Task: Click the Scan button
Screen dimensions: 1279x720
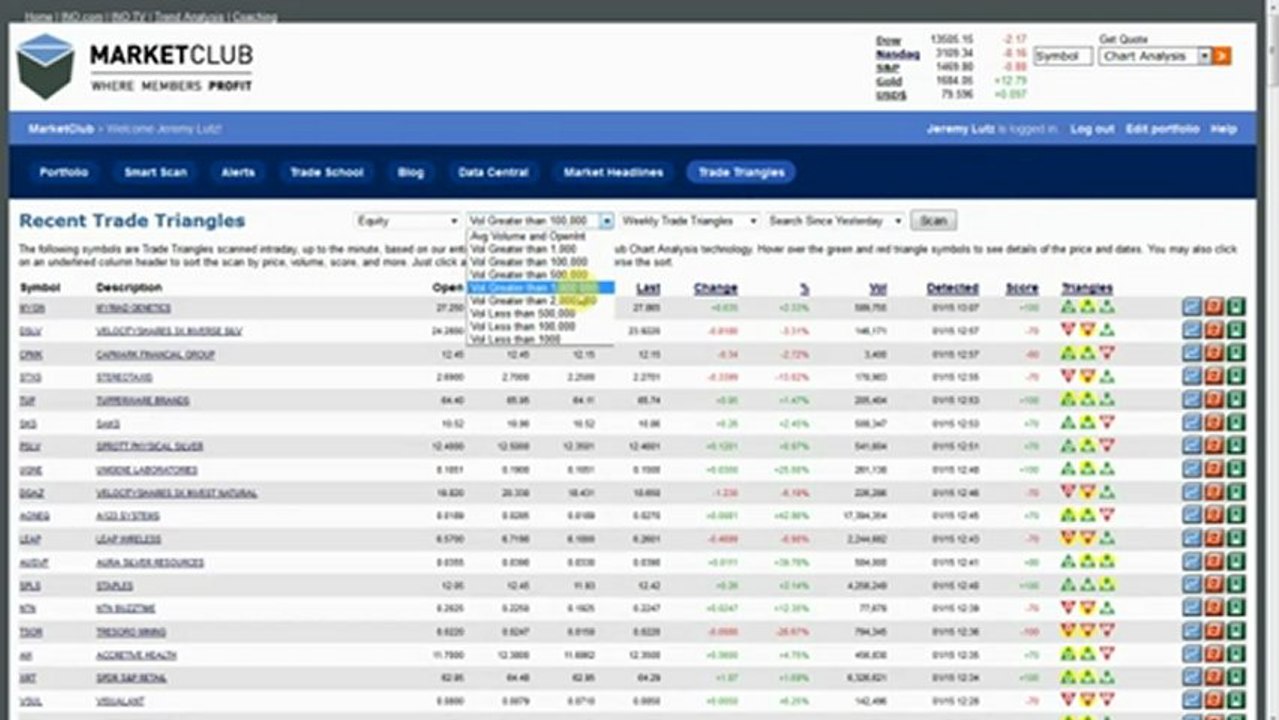Action: click(933, 220)
